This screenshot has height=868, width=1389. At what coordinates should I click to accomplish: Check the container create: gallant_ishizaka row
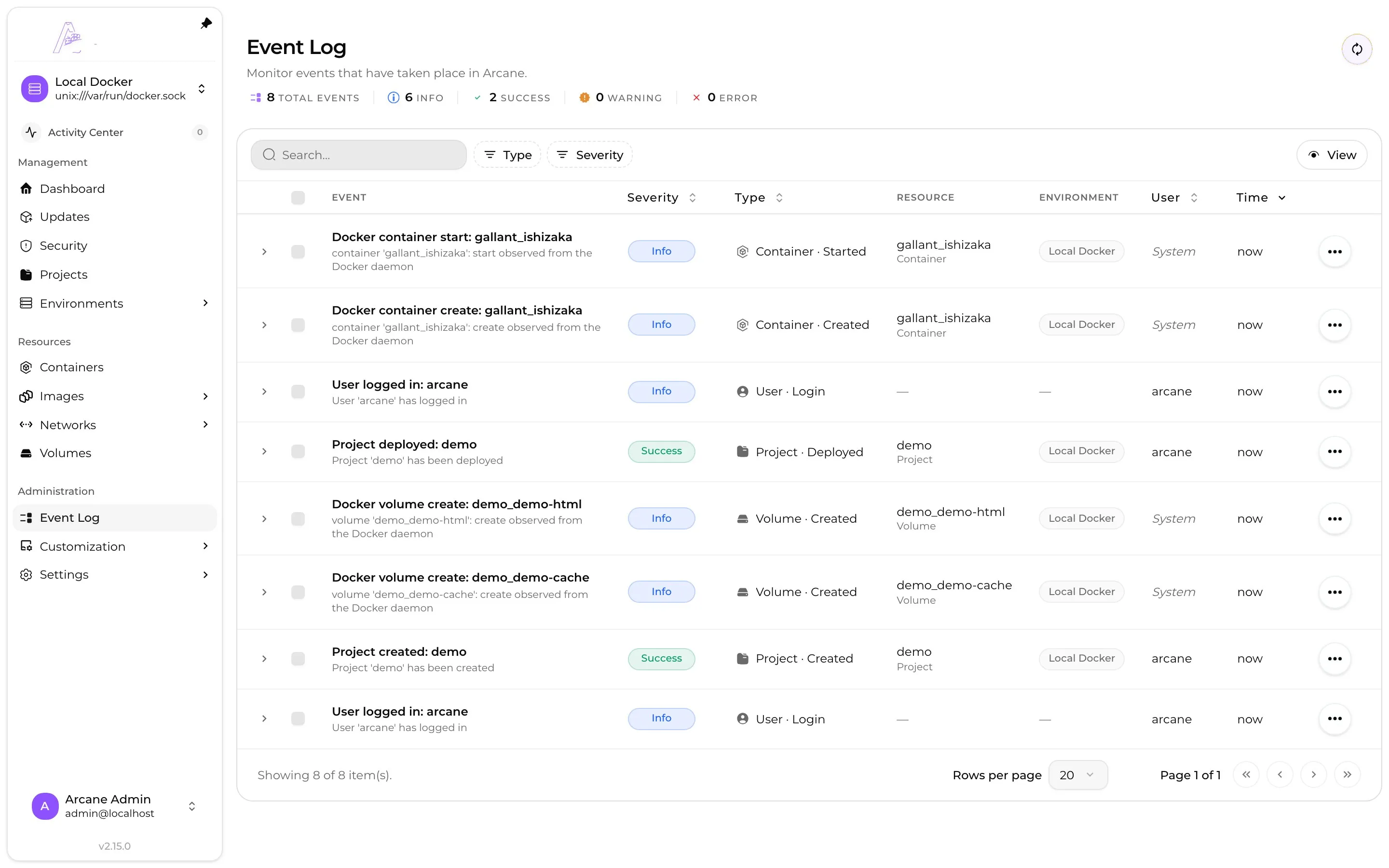(298, 325)
